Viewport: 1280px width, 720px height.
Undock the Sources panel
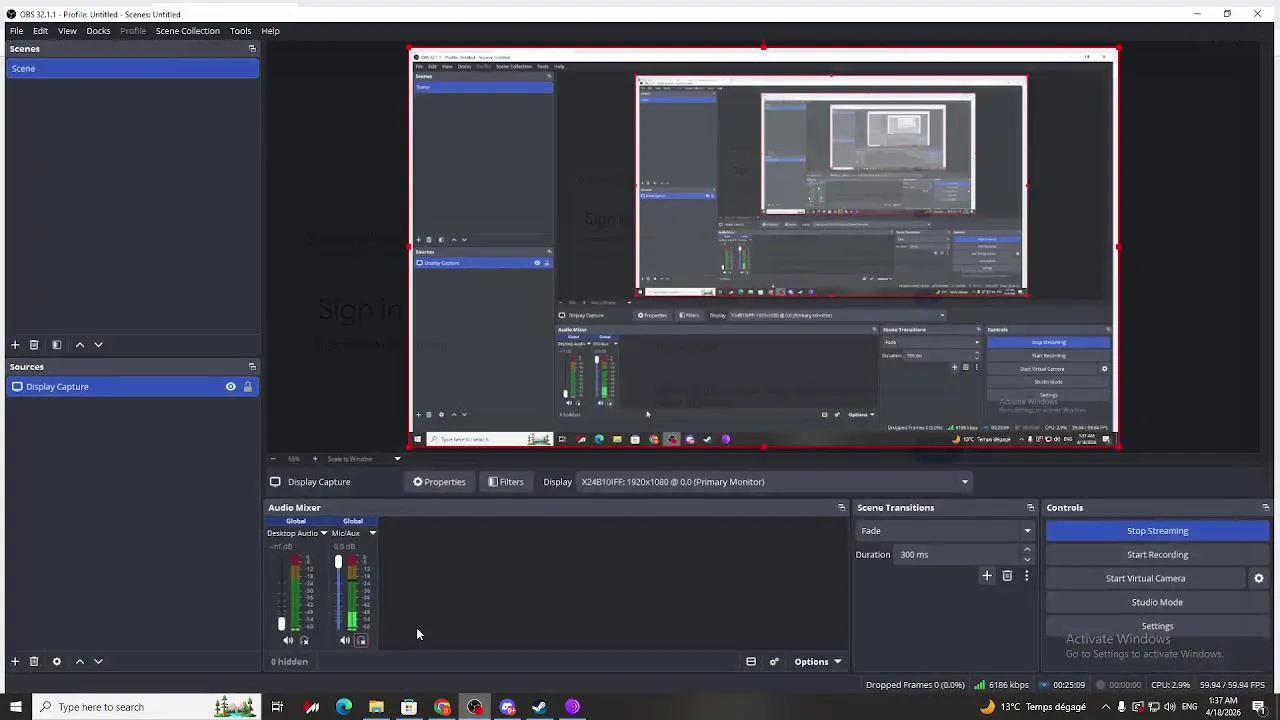click(x=252, y=367)
